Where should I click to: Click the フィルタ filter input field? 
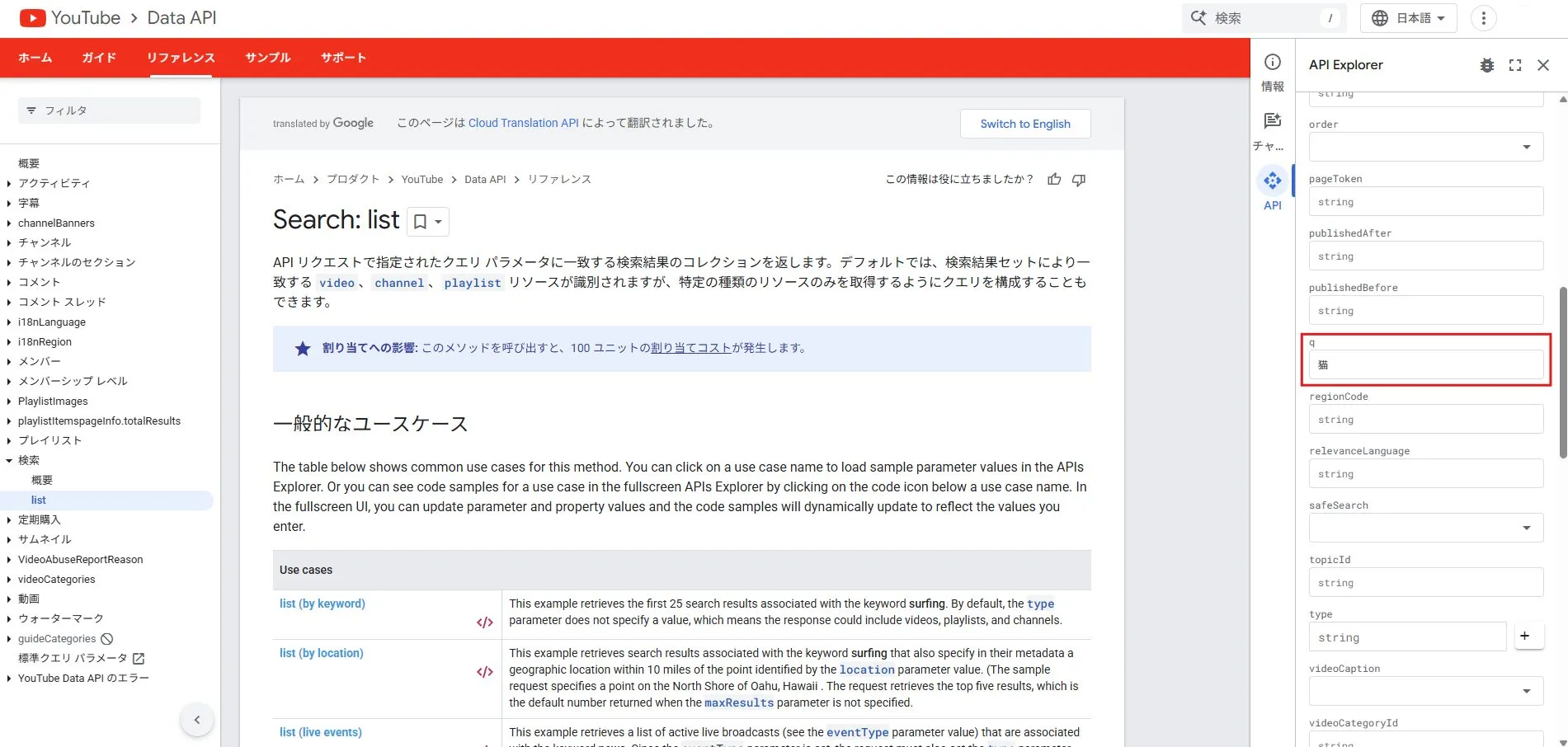point(109,110)
